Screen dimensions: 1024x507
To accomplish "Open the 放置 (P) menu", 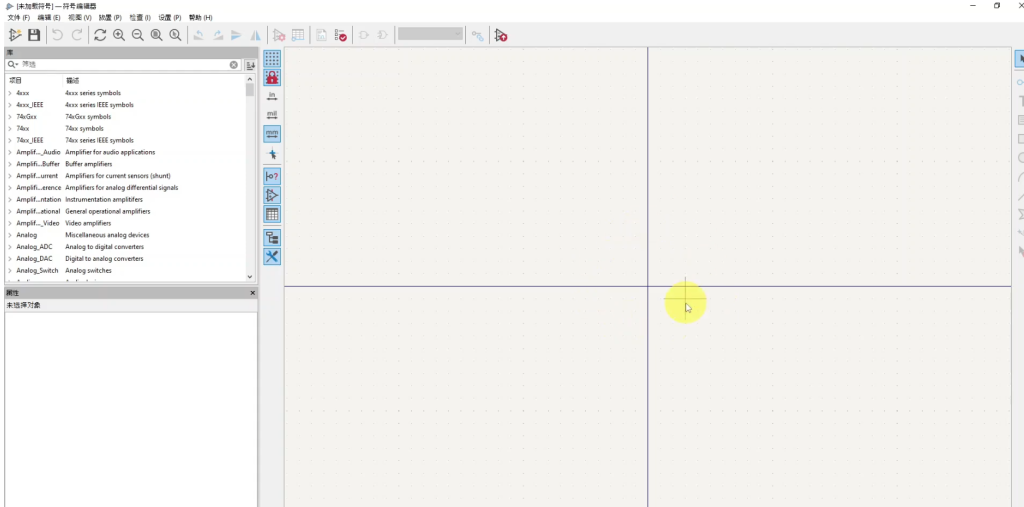I will click(x=110, y=18).
